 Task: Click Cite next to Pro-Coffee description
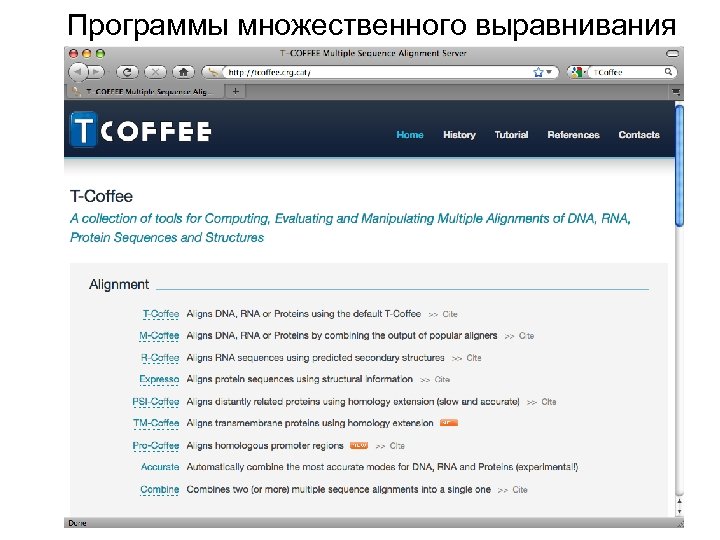[x=397, y=445]
